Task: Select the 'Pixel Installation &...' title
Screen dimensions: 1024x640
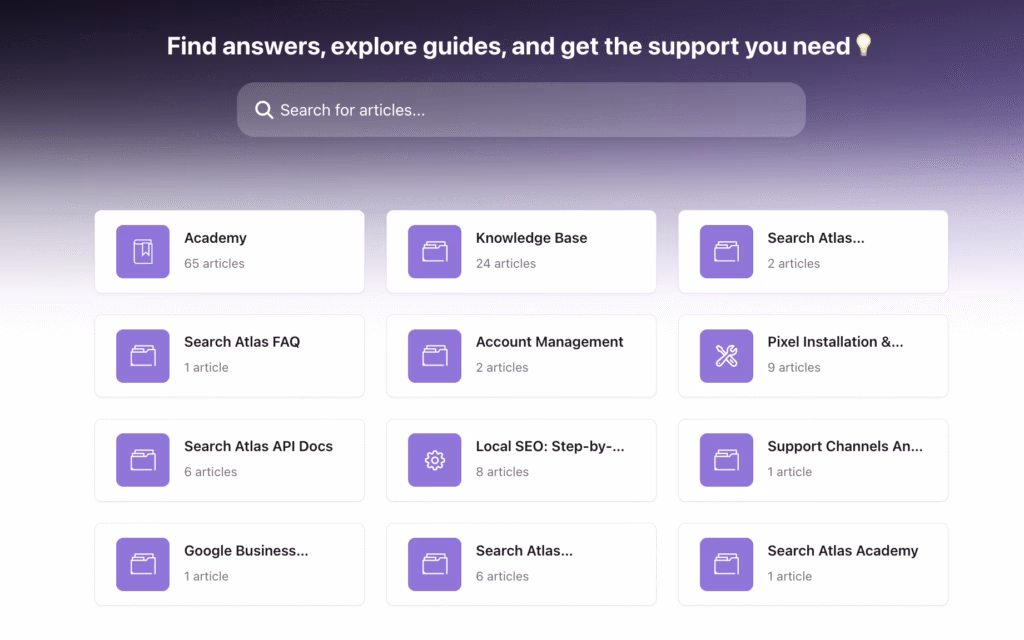Action: (x=835, y=342)
